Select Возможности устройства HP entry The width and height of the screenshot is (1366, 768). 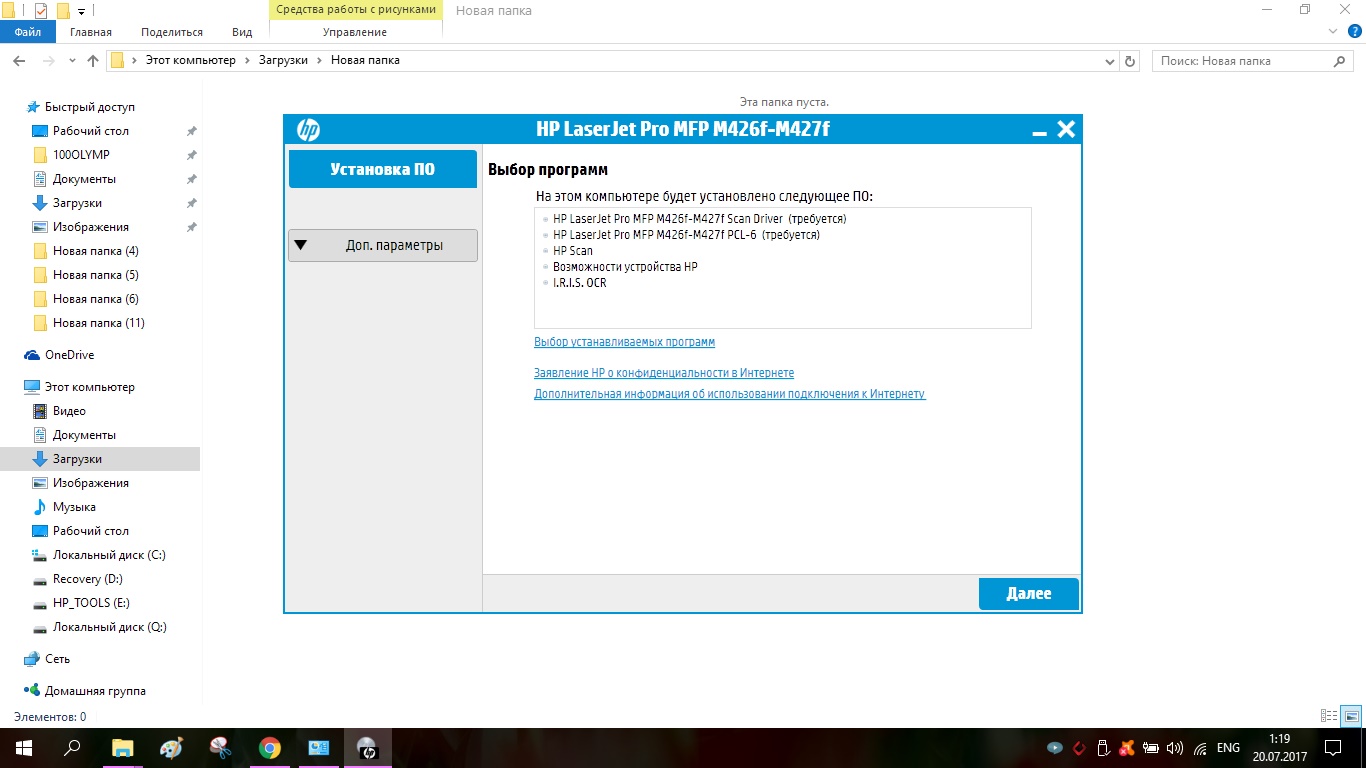pos(625,267)
